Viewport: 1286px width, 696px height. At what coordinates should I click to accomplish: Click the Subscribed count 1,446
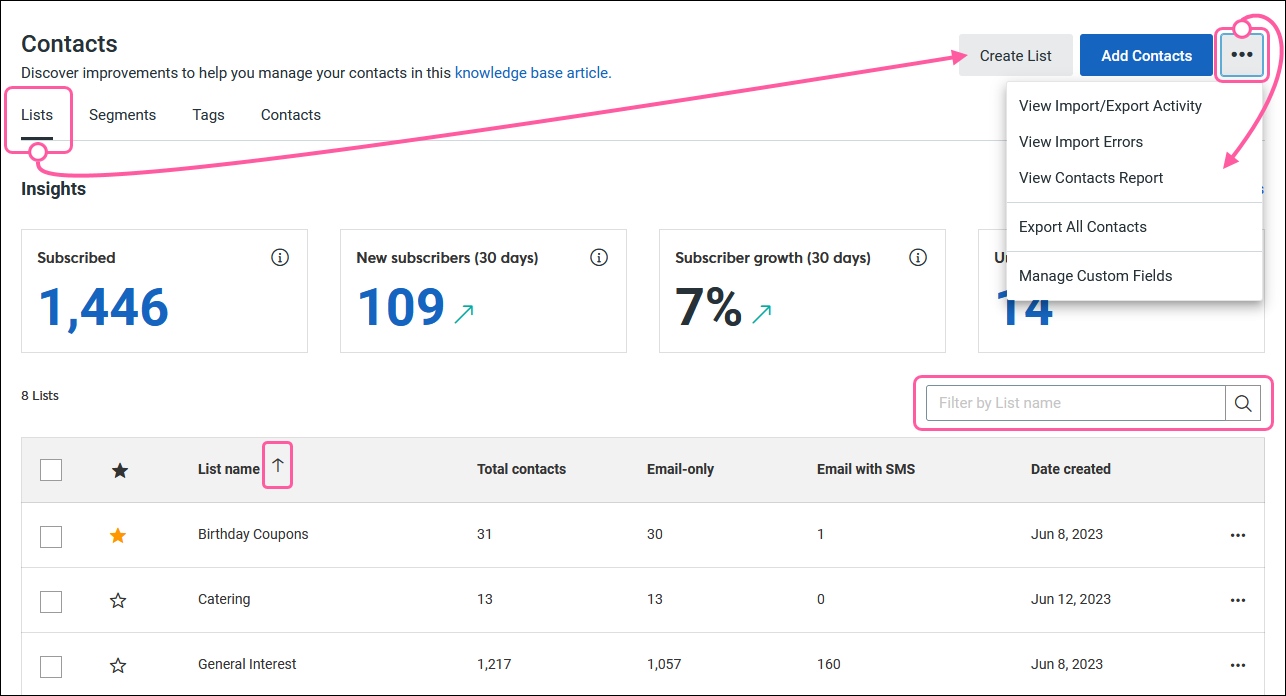point(103,308)
